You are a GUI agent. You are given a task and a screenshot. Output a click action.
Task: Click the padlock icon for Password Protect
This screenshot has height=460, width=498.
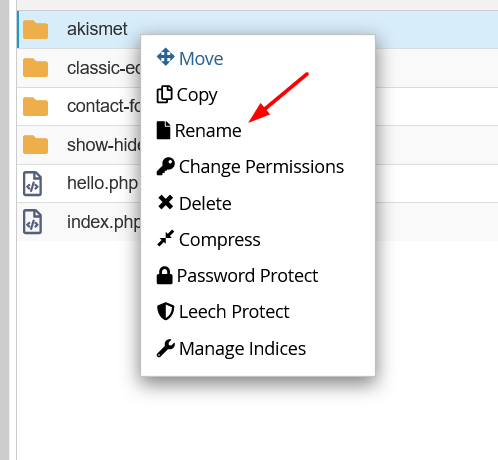click(165, 275)
